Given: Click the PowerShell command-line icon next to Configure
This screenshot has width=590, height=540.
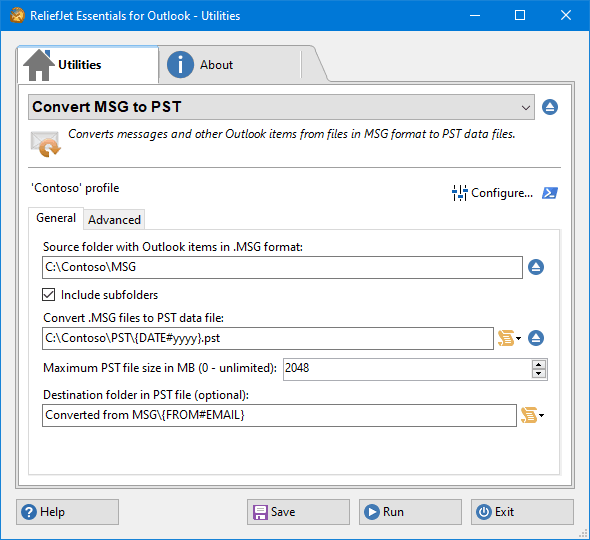Looking at the screenshot, I should click(x=550, y=193).
